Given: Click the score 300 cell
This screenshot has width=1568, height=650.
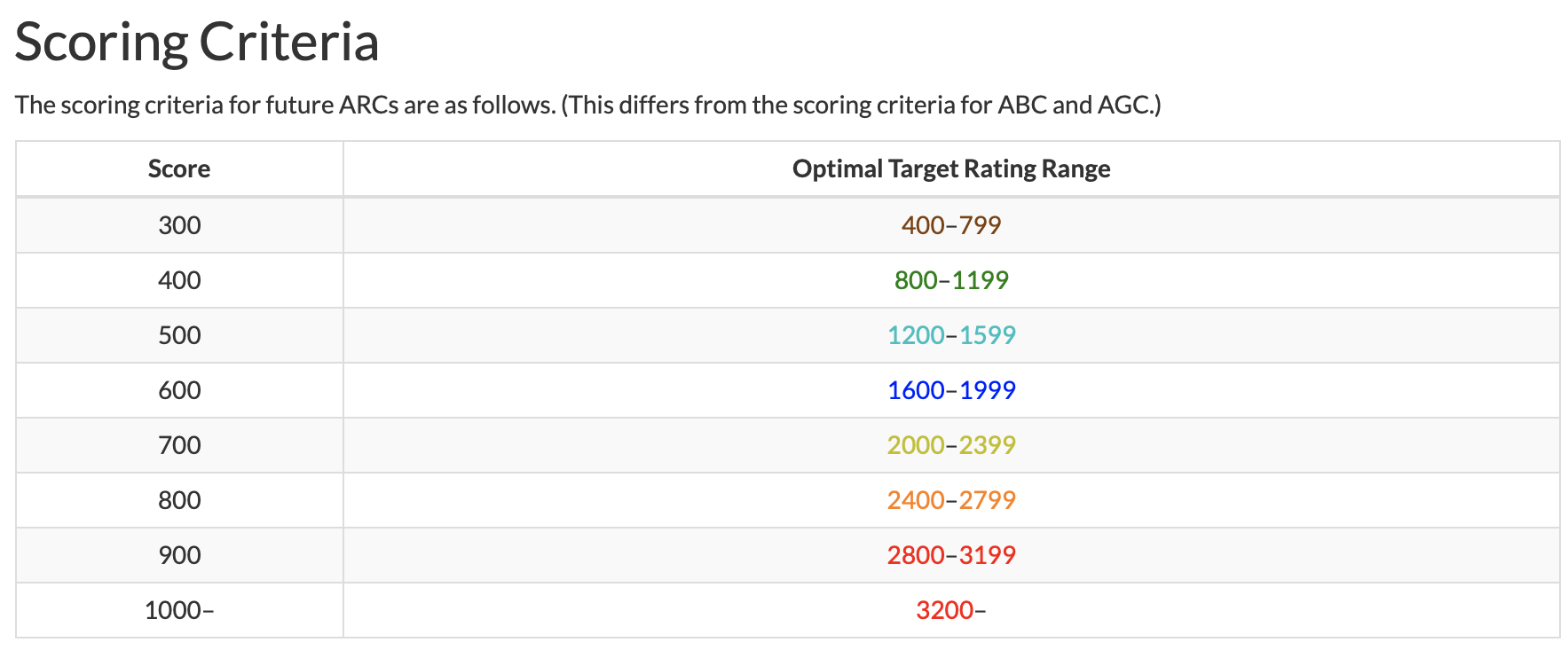Looking at the screenshot, I should click(x=179, y=225).
